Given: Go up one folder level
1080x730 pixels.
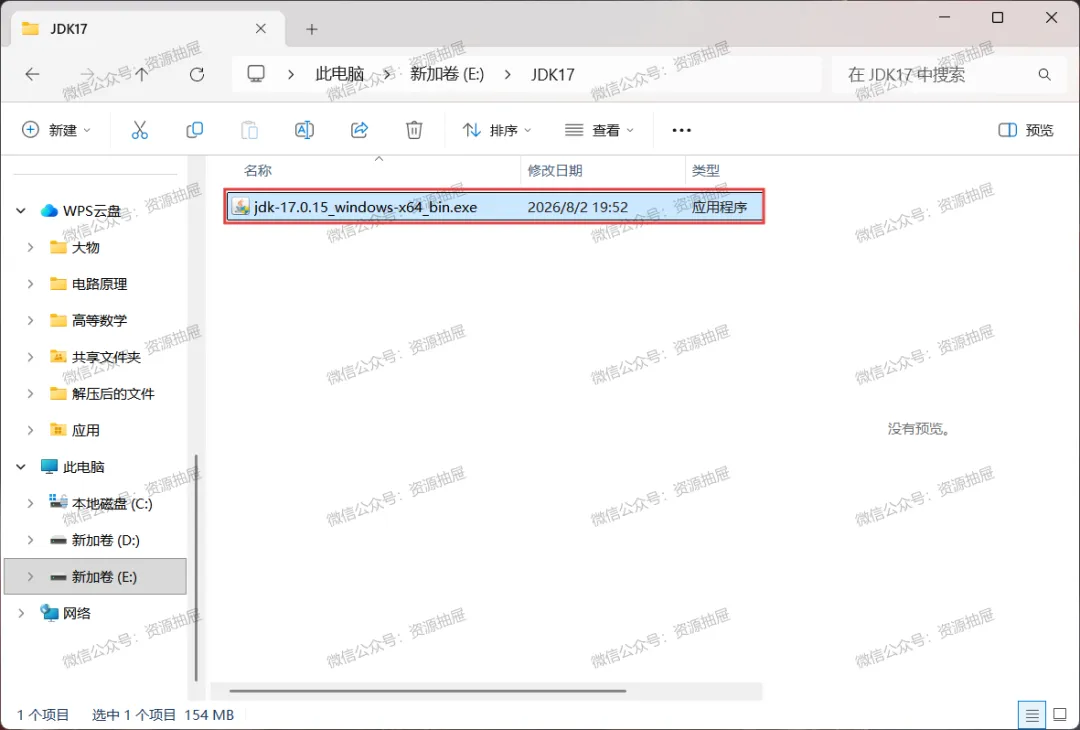Looking at the screenshot, I should point(142,74).
